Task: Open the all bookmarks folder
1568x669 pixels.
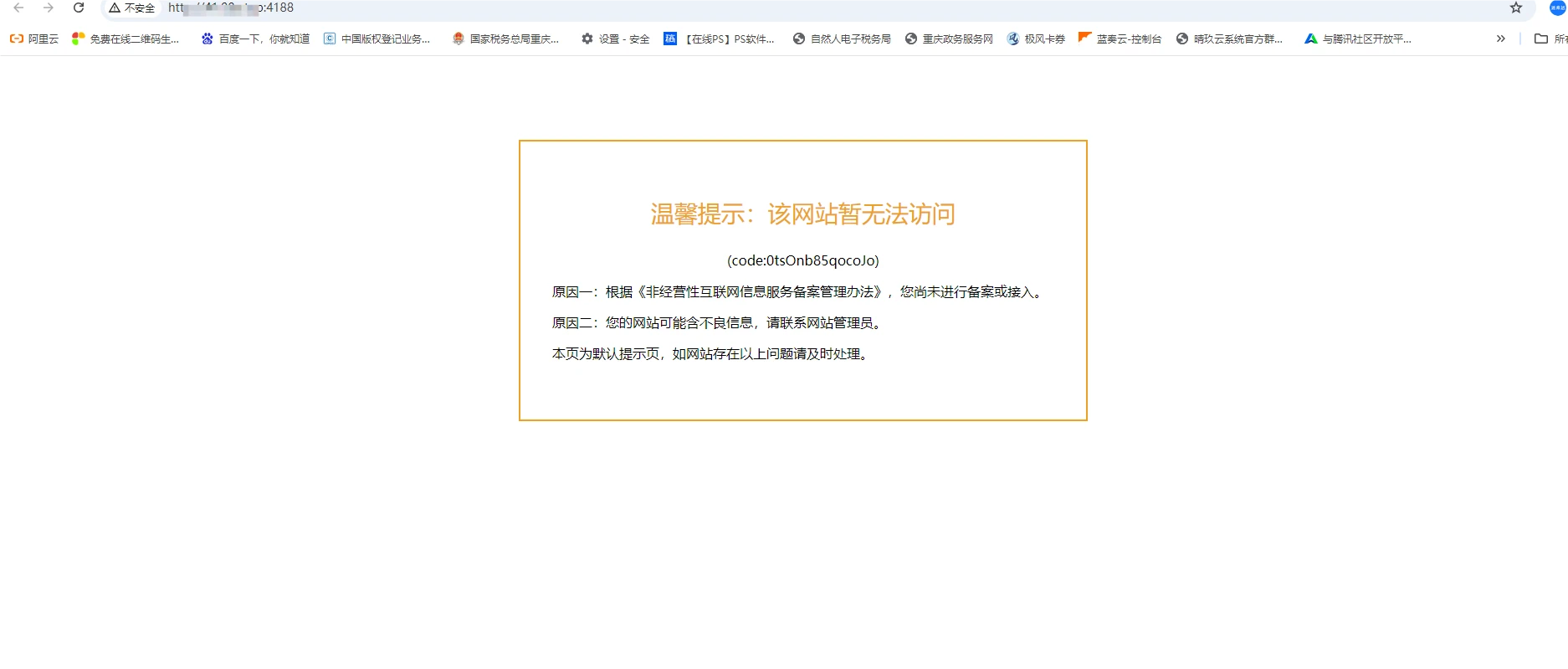Action: [1550, 39]
